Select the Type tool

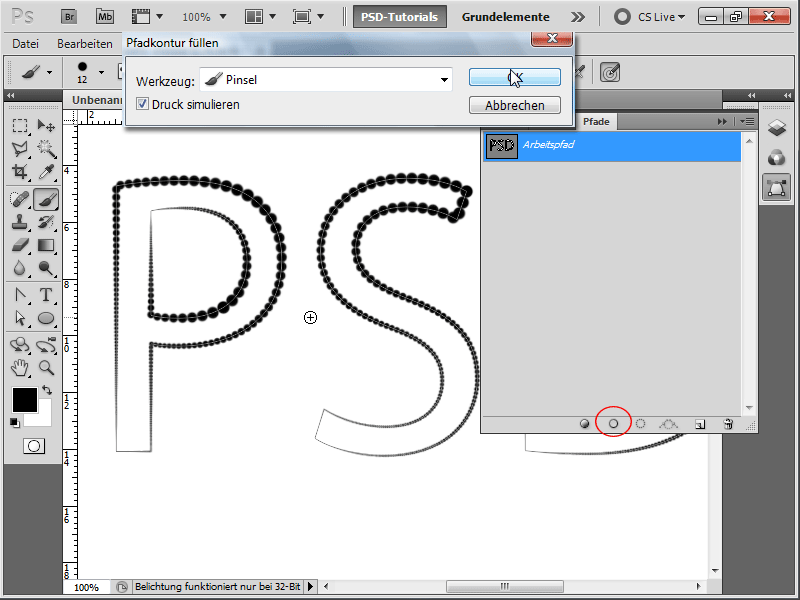46,295
